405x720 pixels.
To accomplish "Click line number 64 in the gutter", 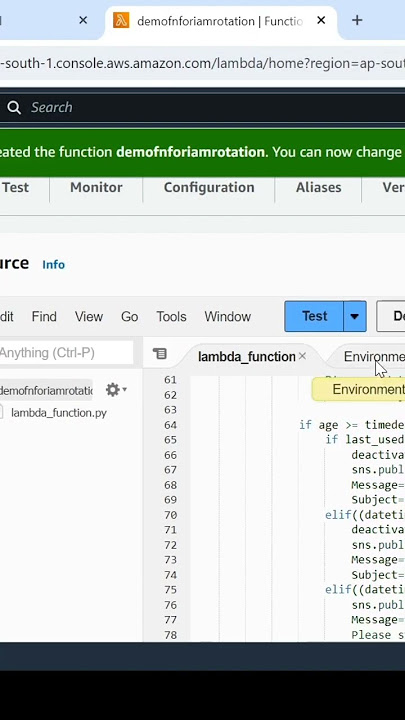I will tap(170, 425).
